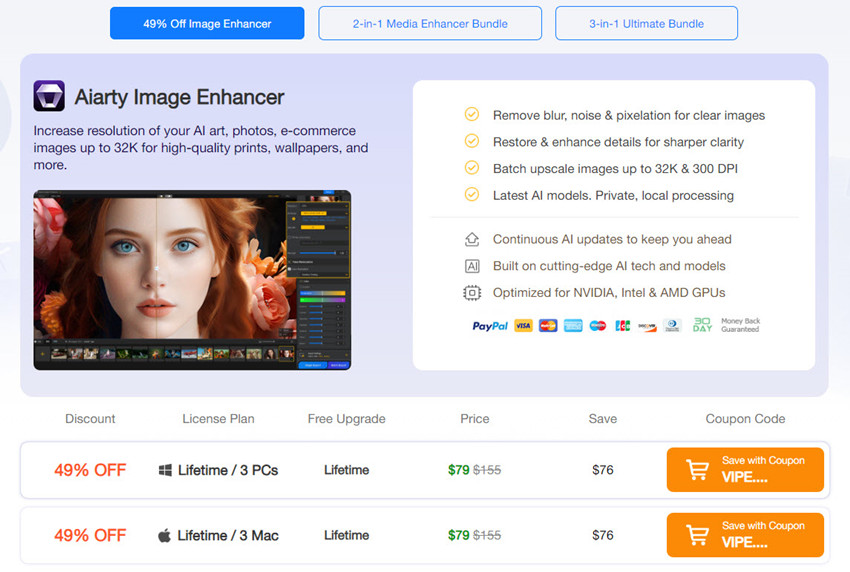The height and width of the screenshot is (572, 850).
Task: Open the 3-in-1 Ultimate Bundle tab
Action: point(646,23)
